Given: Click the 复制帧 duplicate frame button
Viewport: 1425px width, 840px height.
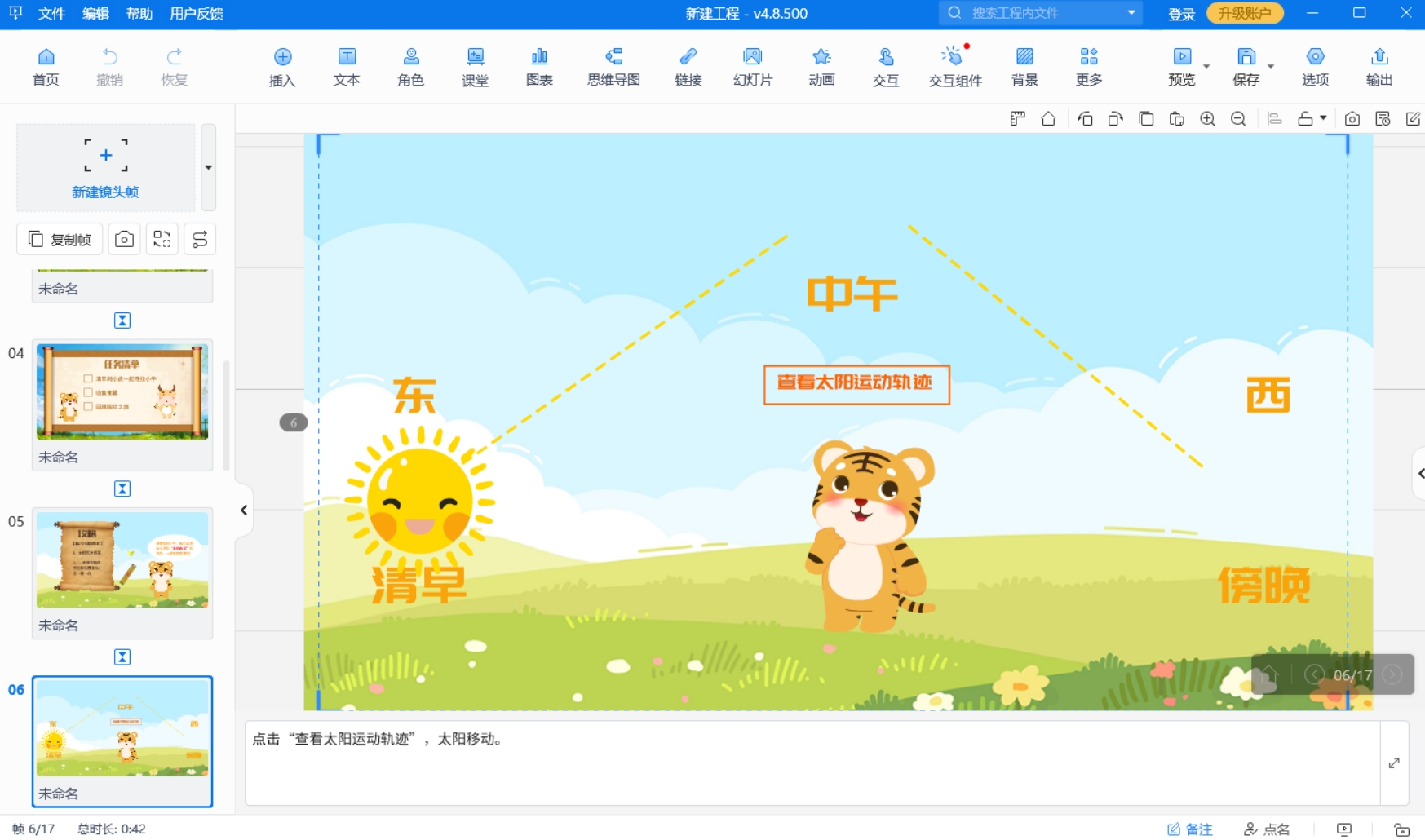Looking at the screenshot, I should (59, 238).
